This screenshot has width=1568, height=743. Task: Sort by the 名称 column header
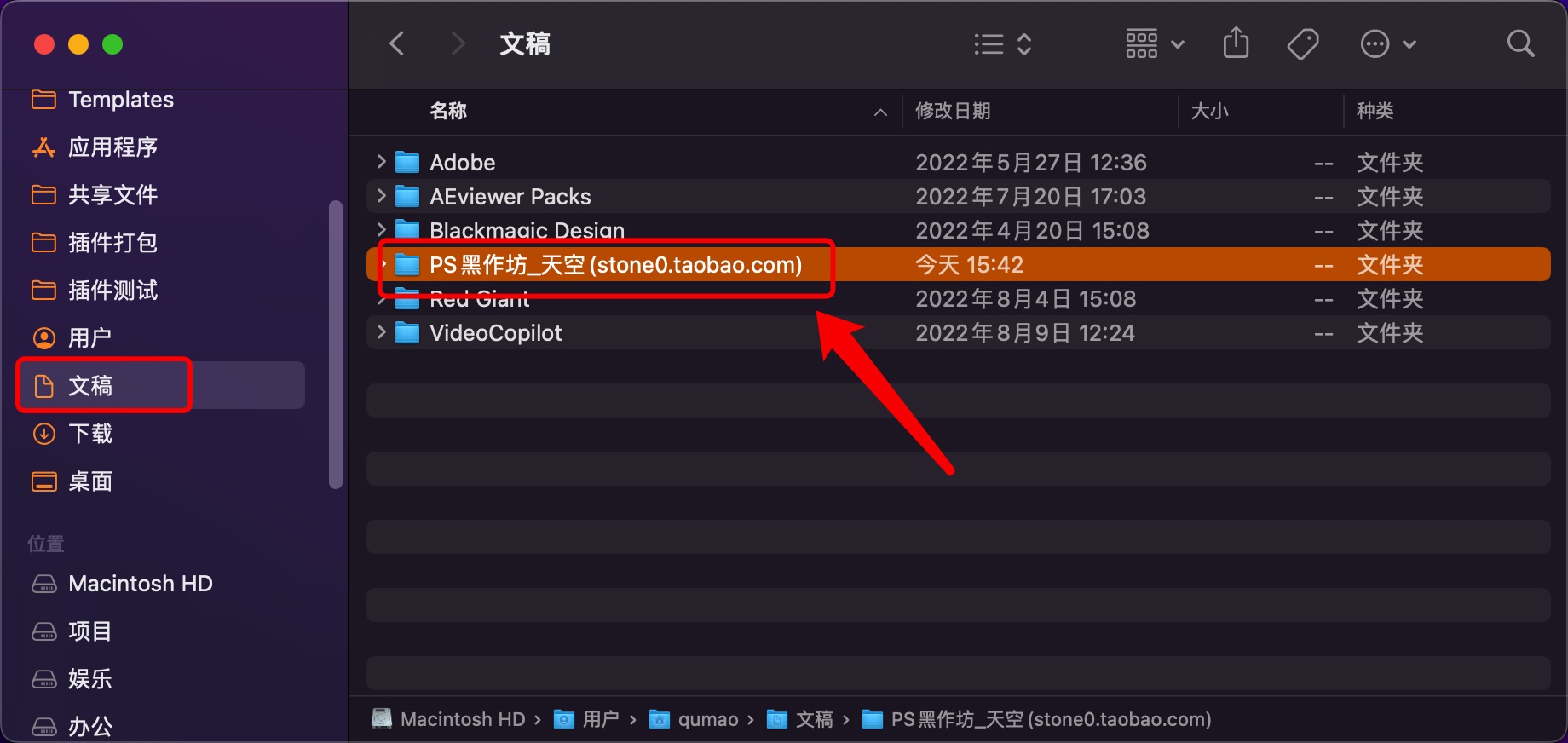click(x=448, y=111)
